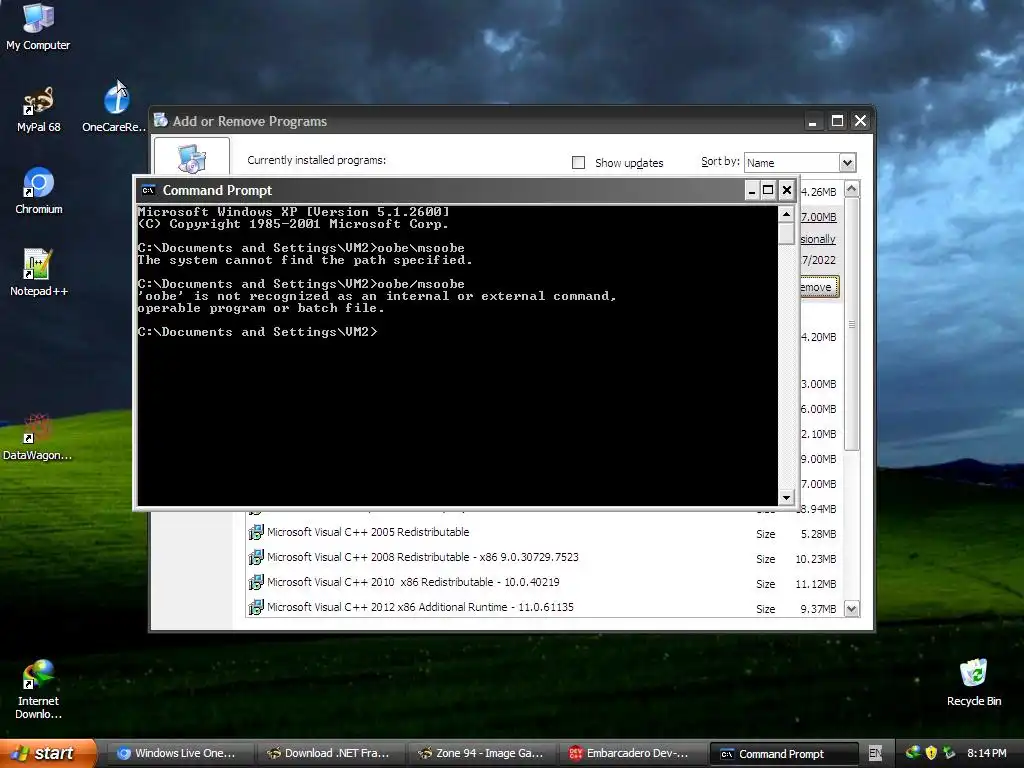Select the Change or Remove Programs sidebar icon

(192, 157)
